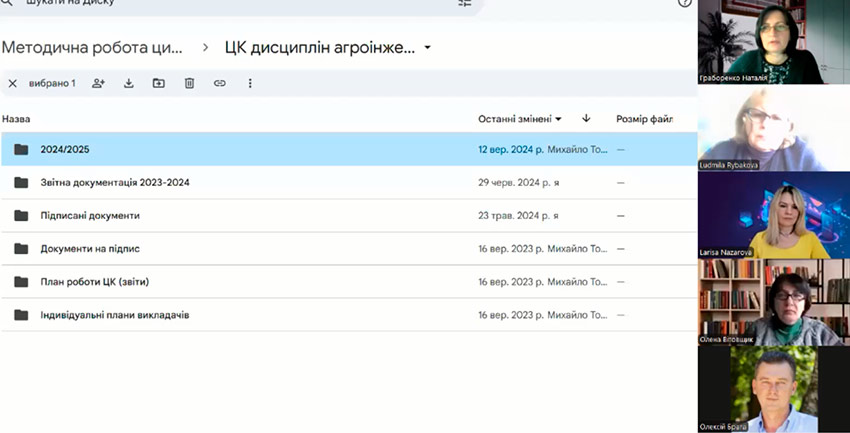Delete selected item with trash icon

189,83
